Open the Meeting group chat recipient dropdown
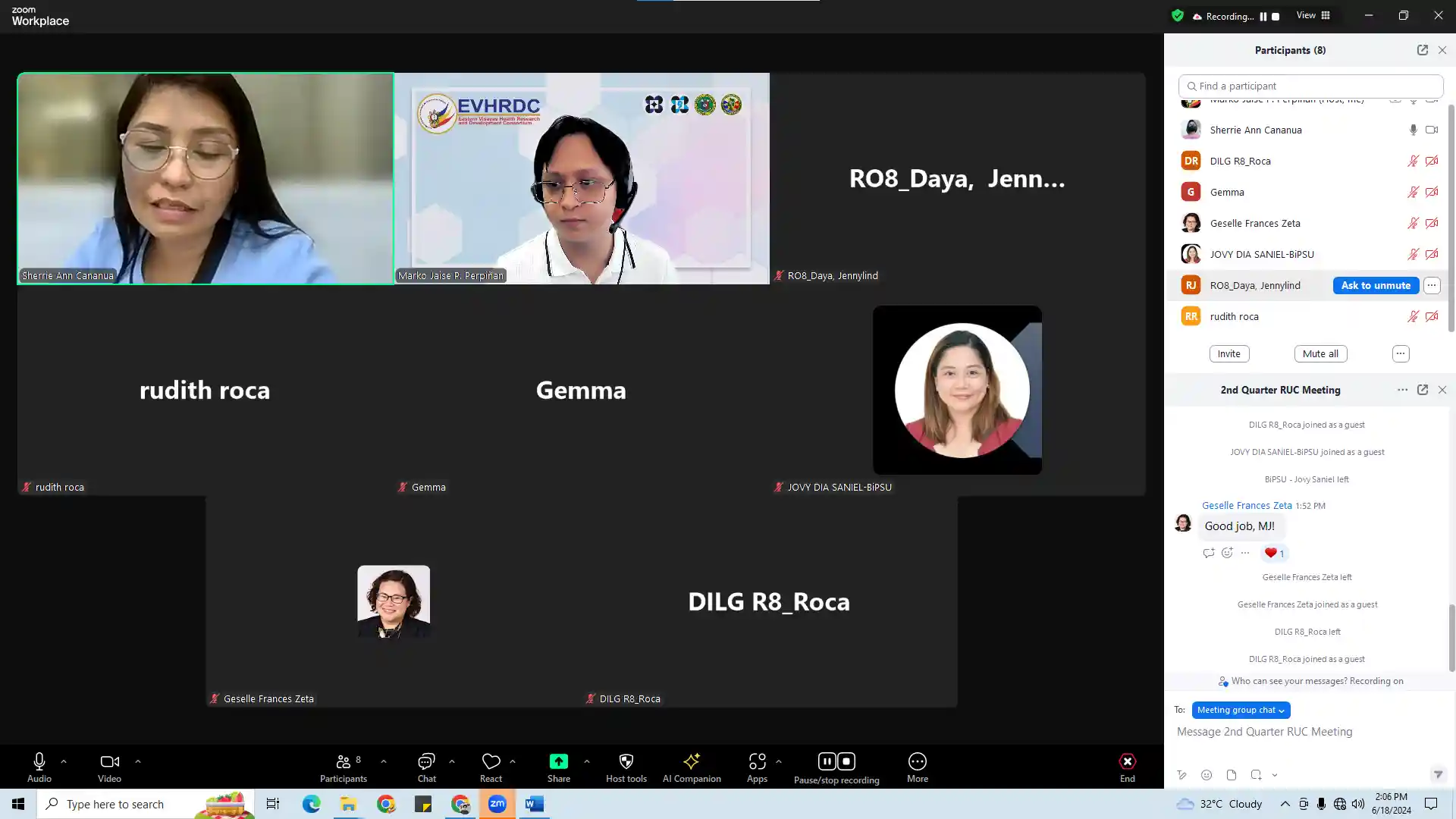The height and width of the screenshot is (819, 1456). [x=1241, y=710]
